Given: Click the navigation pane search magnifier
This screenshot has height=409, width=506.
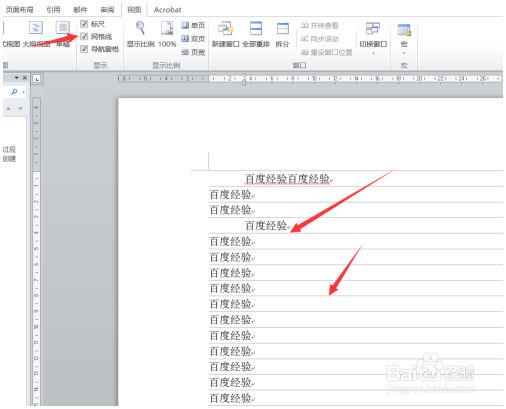Looking at the screenshot, I should click(x=14, y=91).
